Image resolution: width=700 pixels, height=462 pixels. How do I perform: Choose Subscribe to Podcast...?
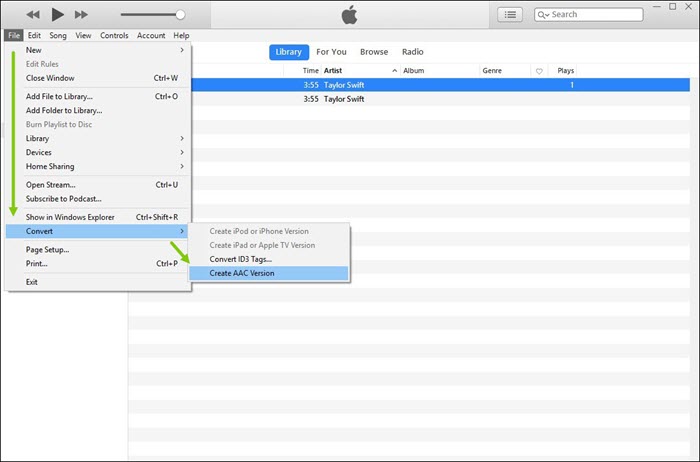tap(98, 199)
